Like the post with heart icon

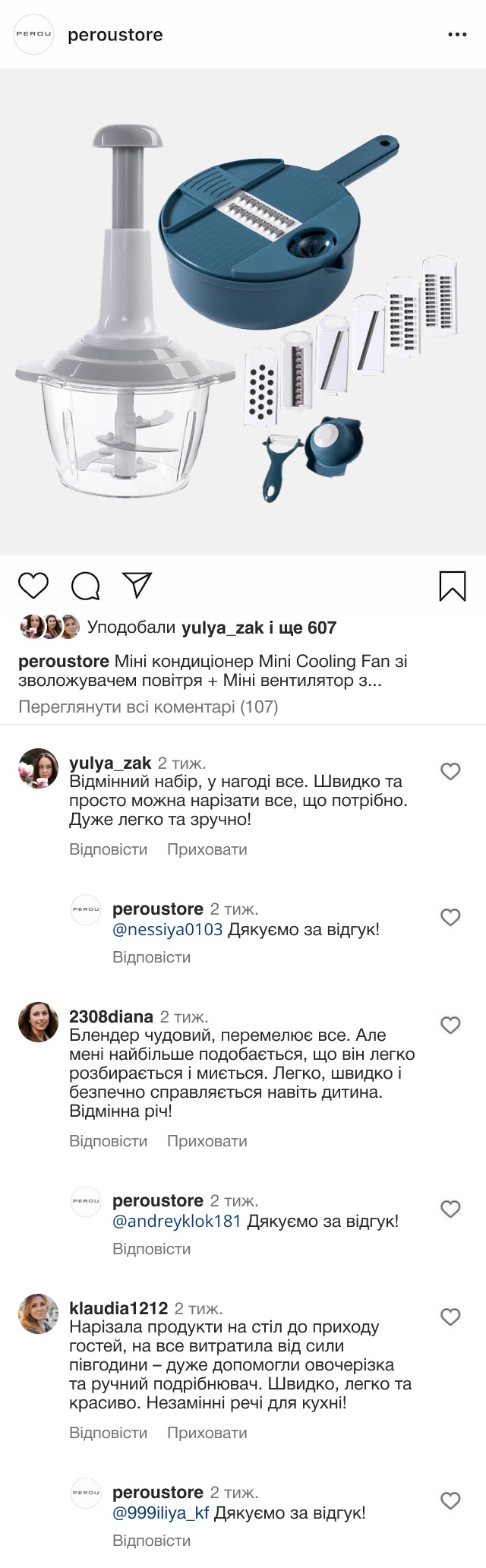pyautogui.click(x=33, y=586)
